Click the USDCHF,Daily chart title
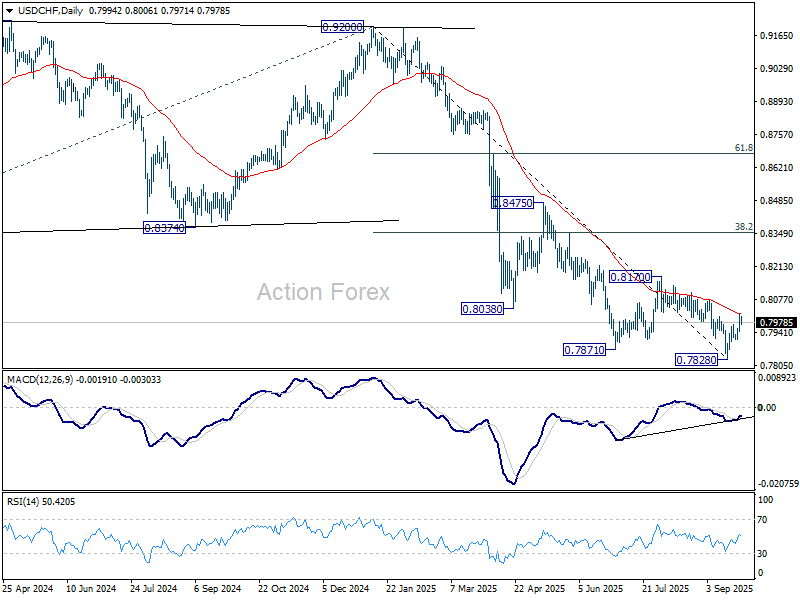 point(49,10)
